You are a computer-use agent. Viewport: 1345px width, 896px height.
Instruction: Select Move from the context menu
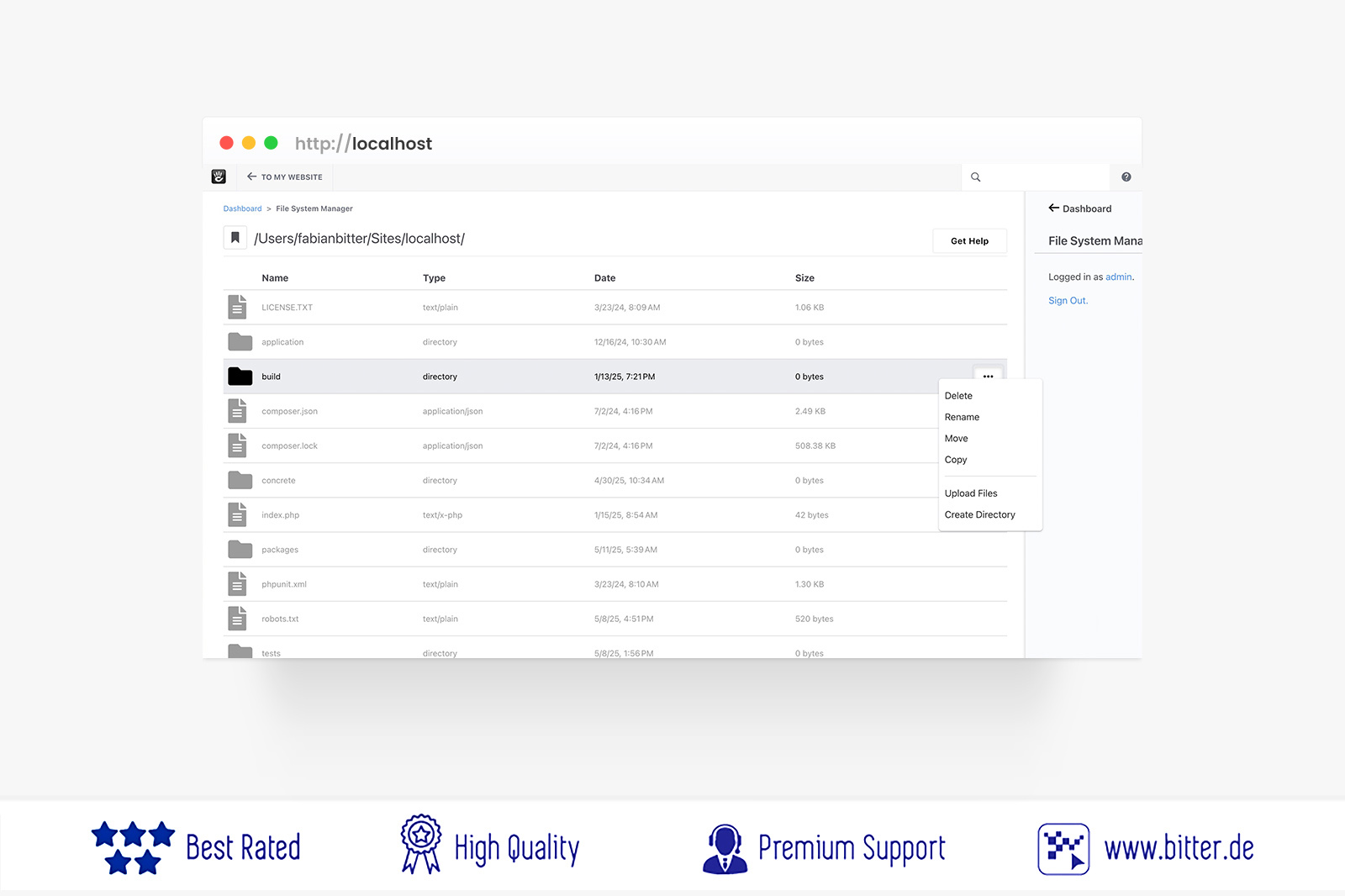(x=956, y=439)
